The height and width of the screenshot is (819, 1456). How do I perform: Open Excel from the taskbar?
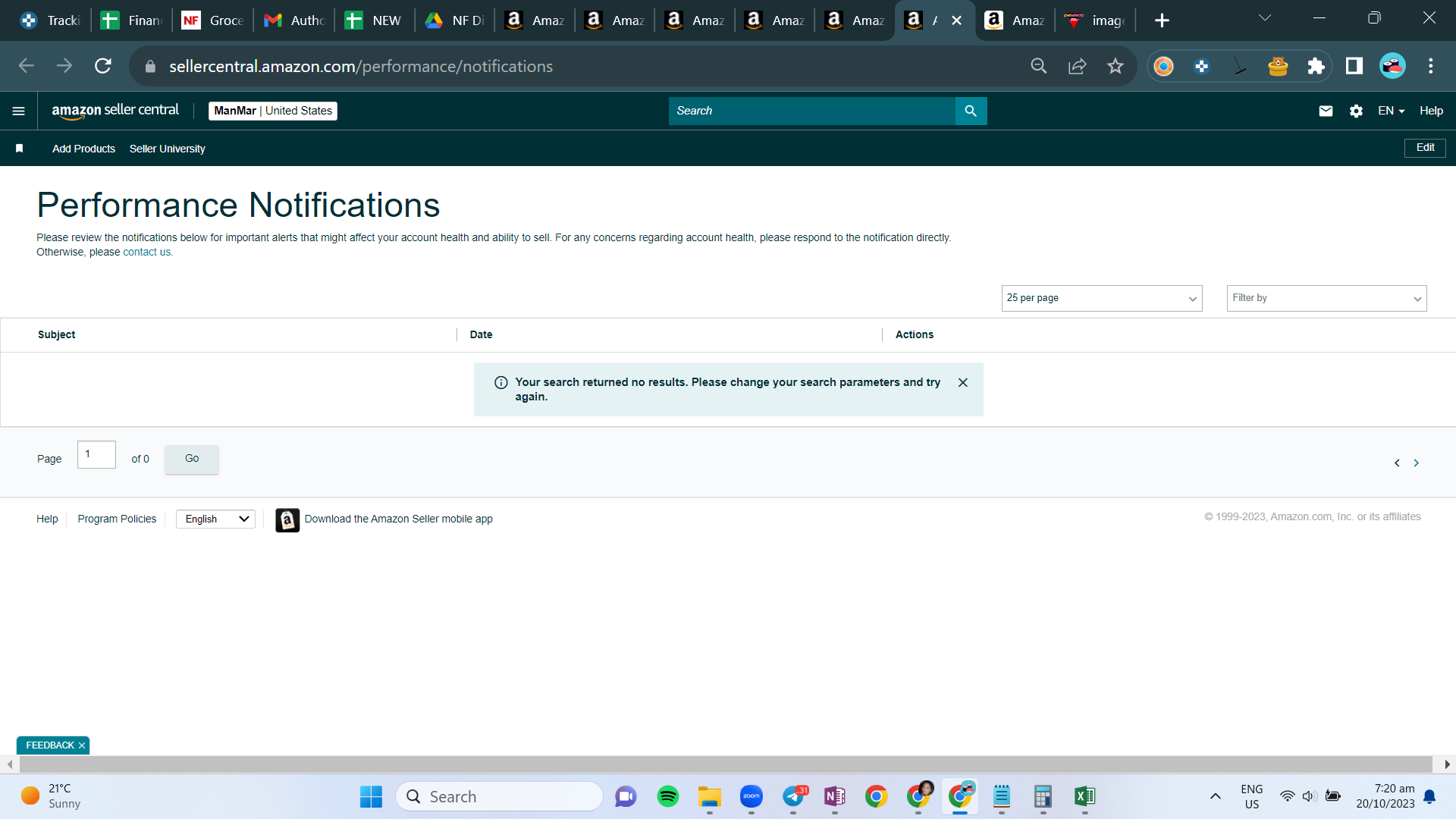pos(1084,796)
